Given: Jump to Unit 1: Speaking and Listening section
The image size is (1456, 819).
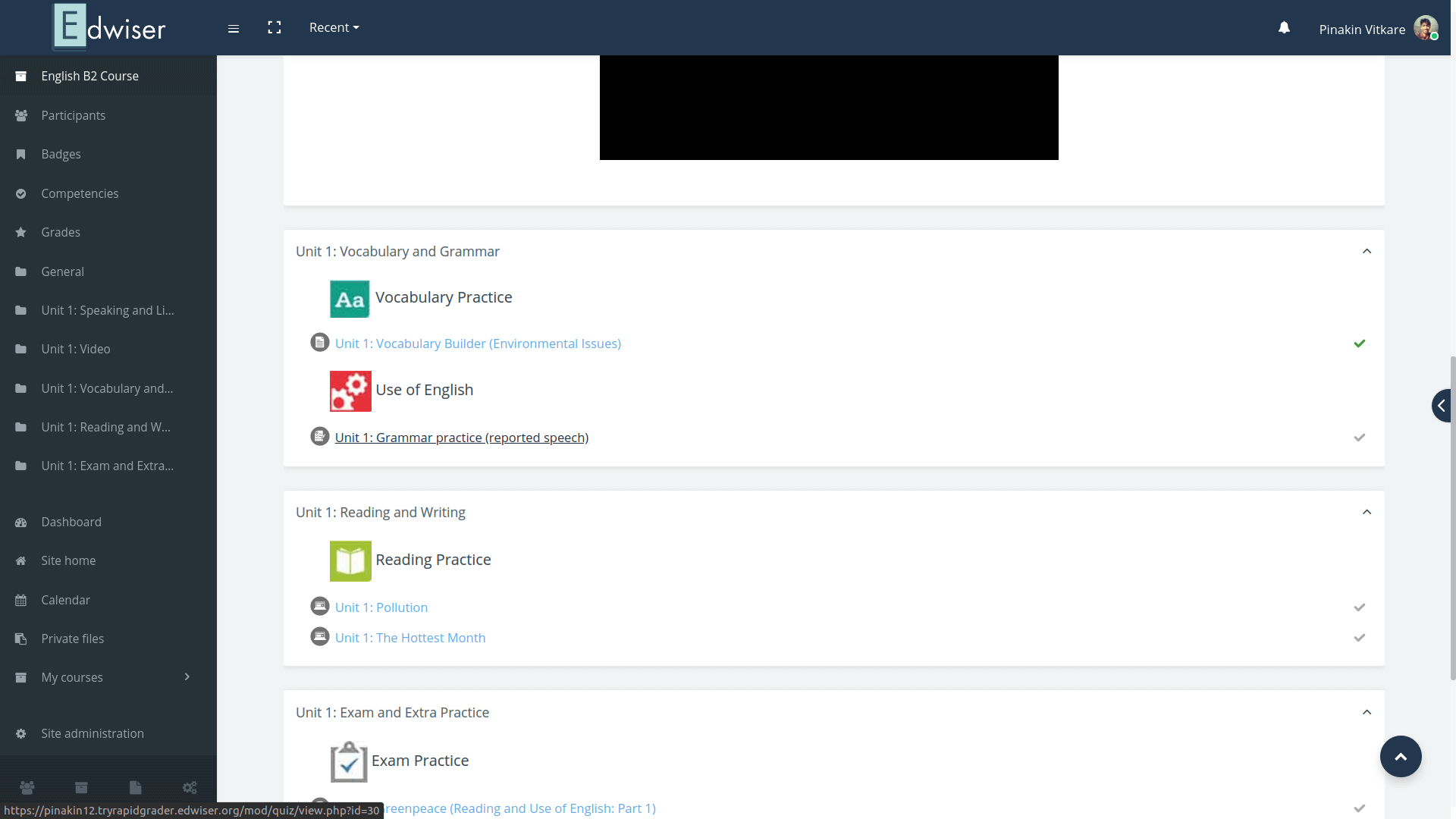Looking at the screenshot, I should pyautogui.click(x=108, y=310).
